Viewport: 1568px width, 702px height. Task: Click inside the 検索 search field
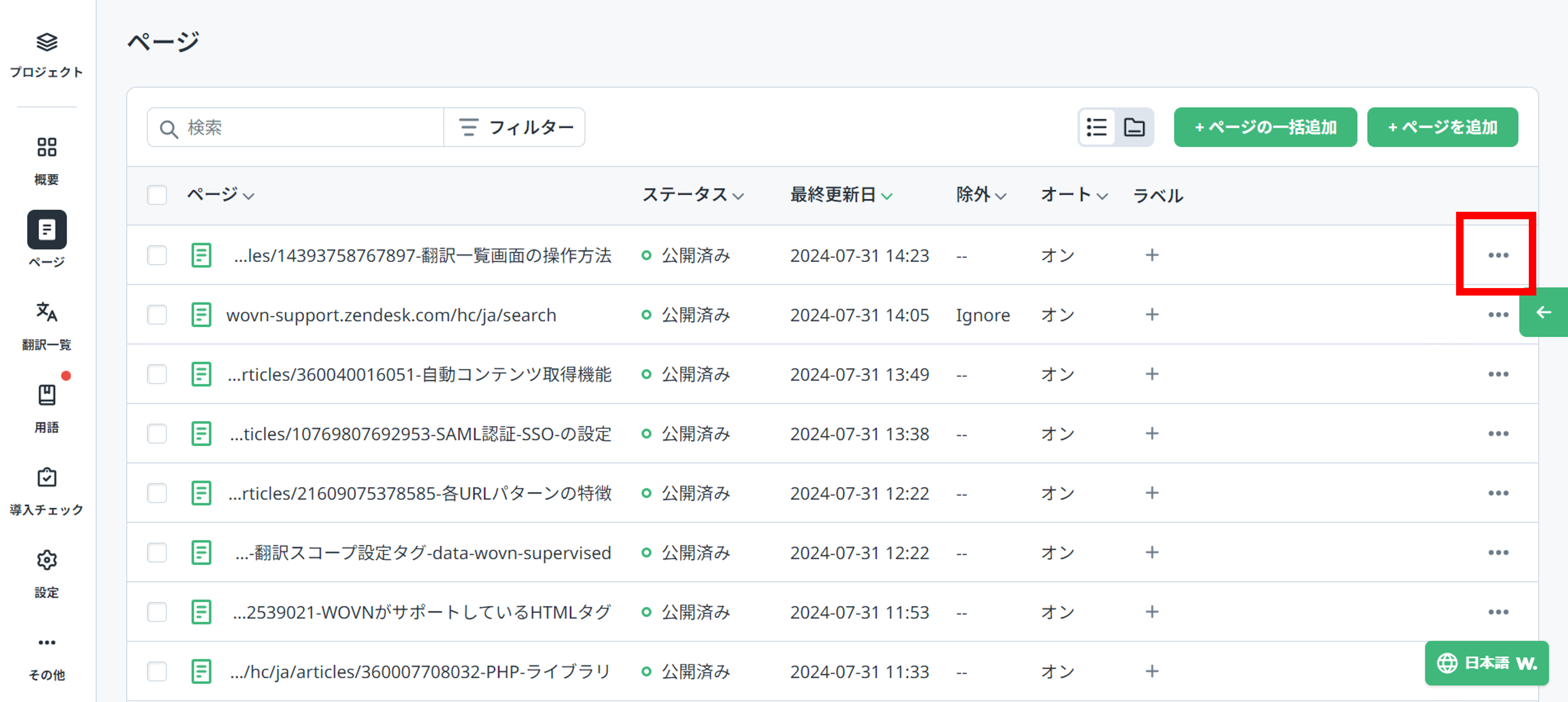292,127
